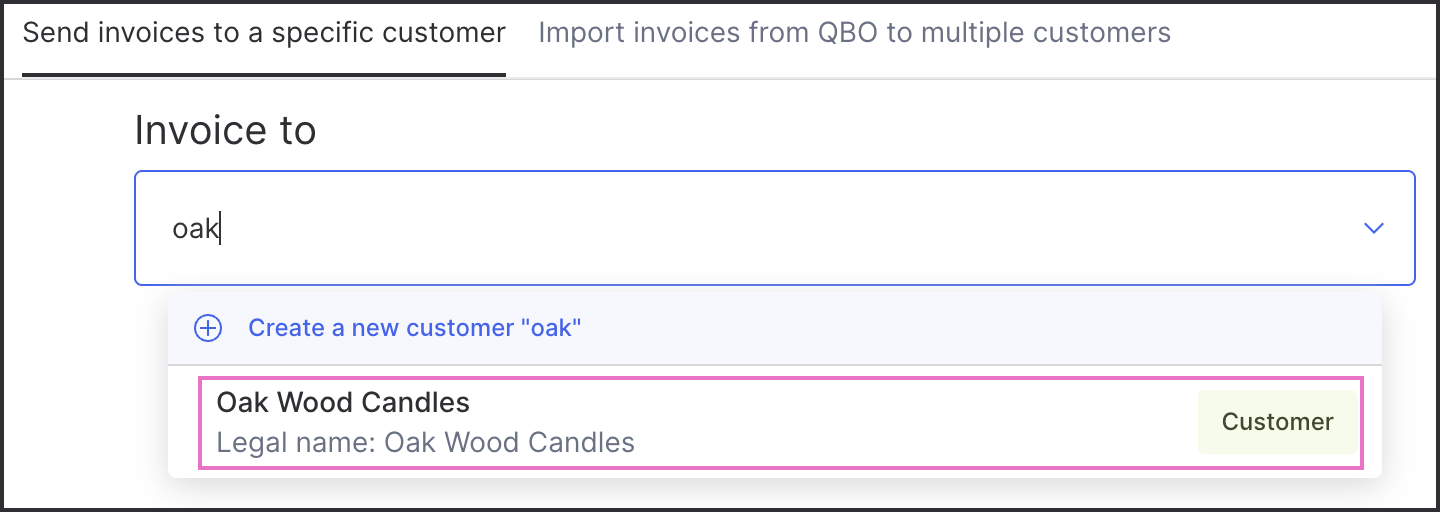Collapse the customer suggestions using the chevron
Viewport: 1440px width, 512px height.
tap(1374, 228)
